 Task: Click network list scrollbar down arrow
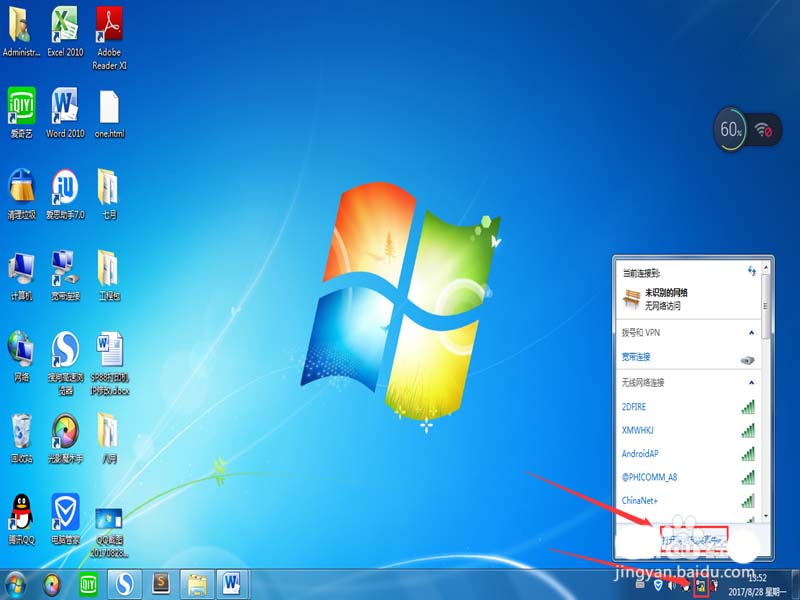[x=766, y=516]
